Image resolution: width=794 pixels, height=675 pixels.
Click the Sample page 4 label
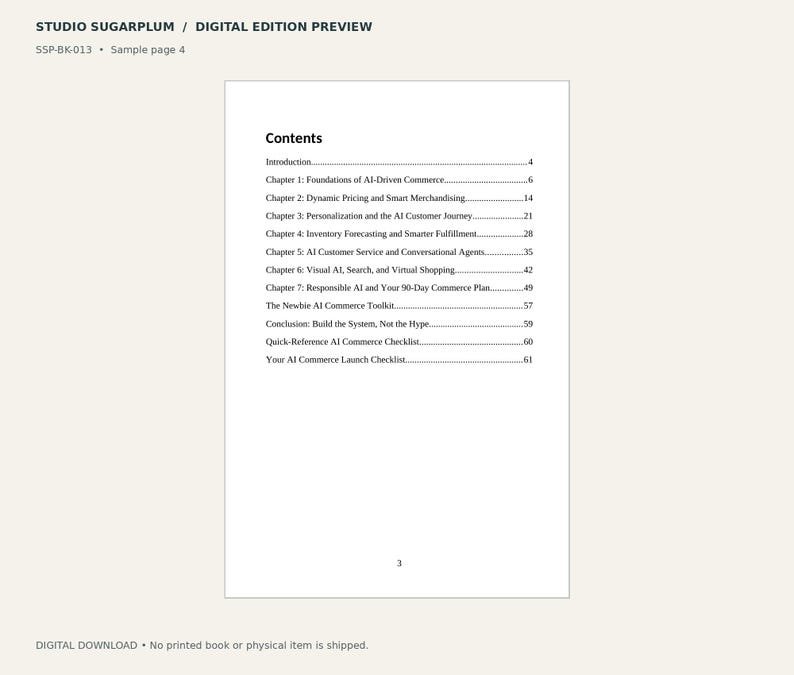point(148,50)
